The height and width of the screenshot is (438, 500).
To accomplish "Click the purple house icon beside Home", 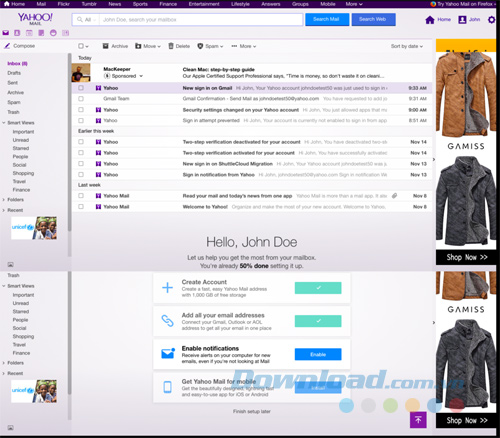I will [430, 20].
